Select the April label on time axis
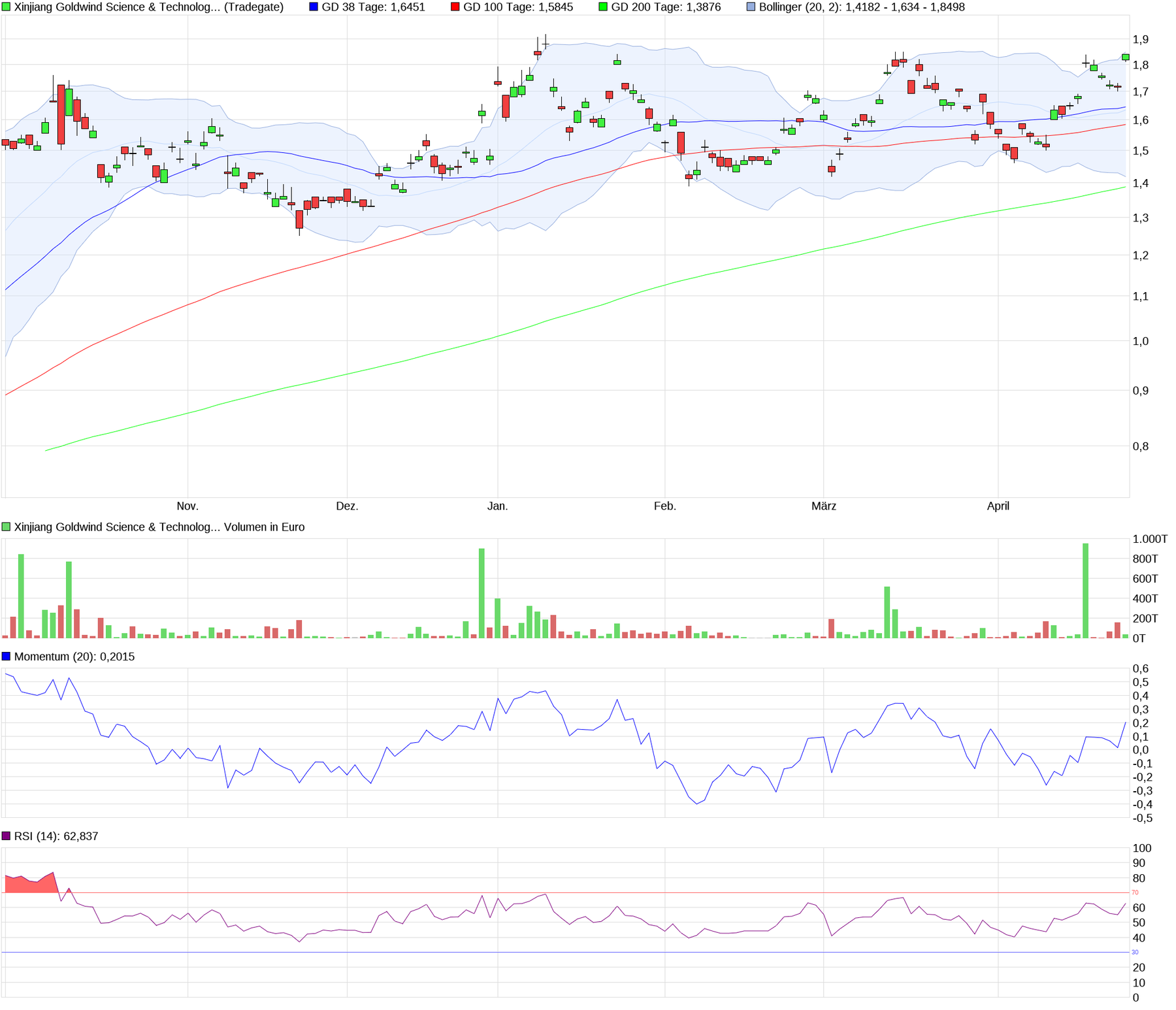Screen dimensions: 1176x1010 (x=998, y=506)
